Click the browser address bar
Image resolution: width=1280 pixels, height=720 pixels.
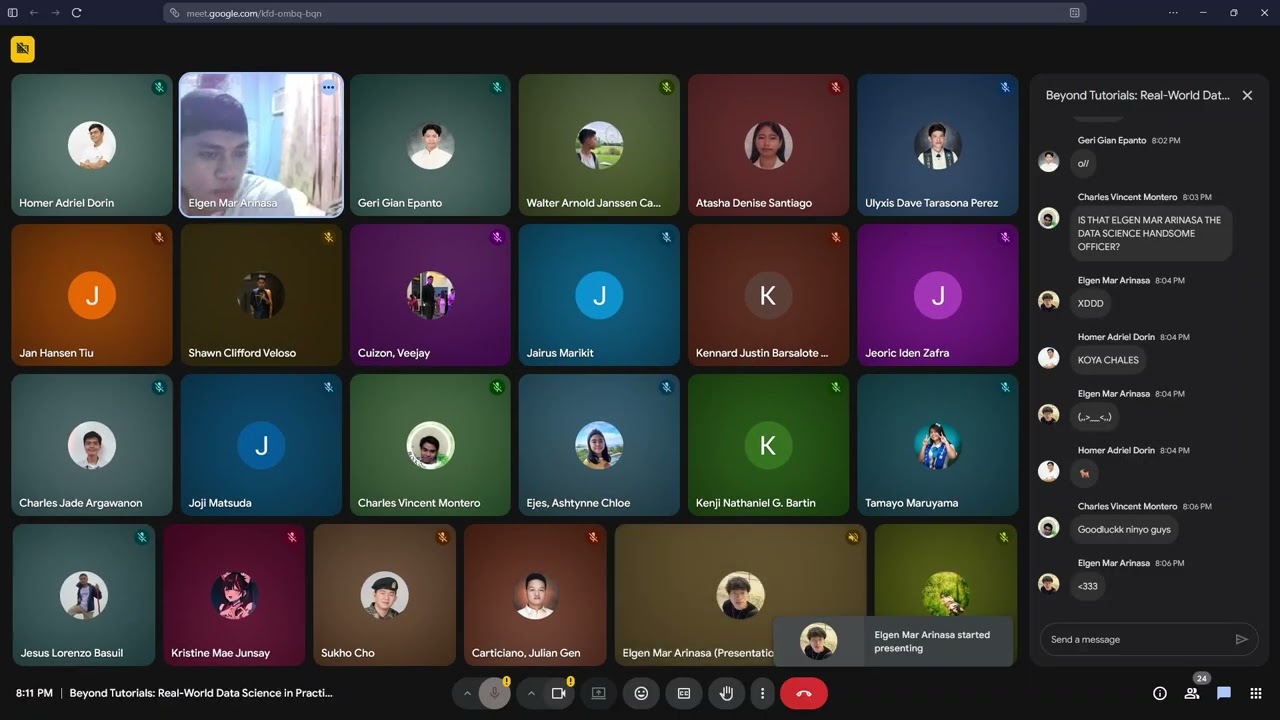625,13
